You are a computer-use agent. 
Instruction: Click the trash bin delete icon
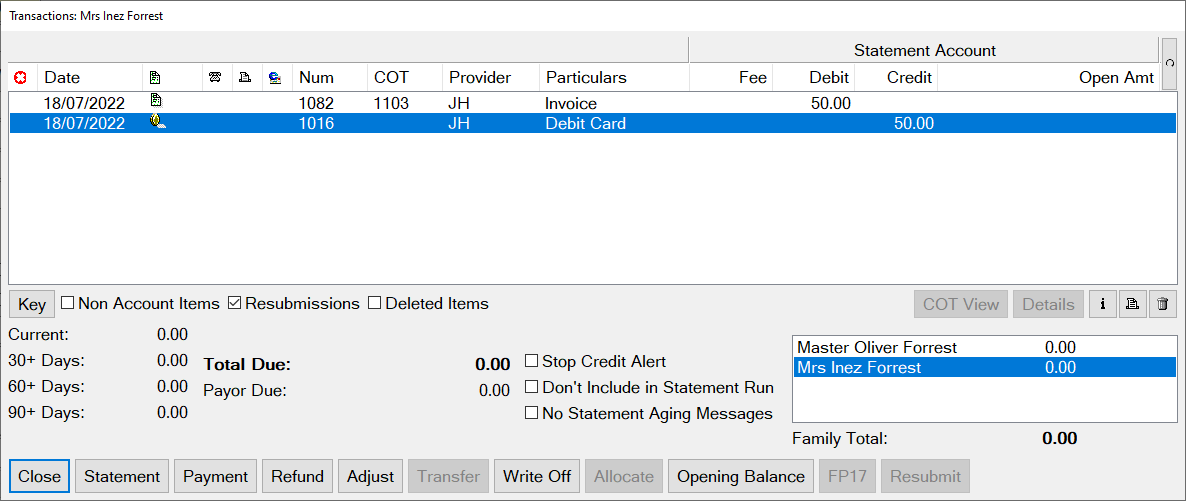[1163, 304]
